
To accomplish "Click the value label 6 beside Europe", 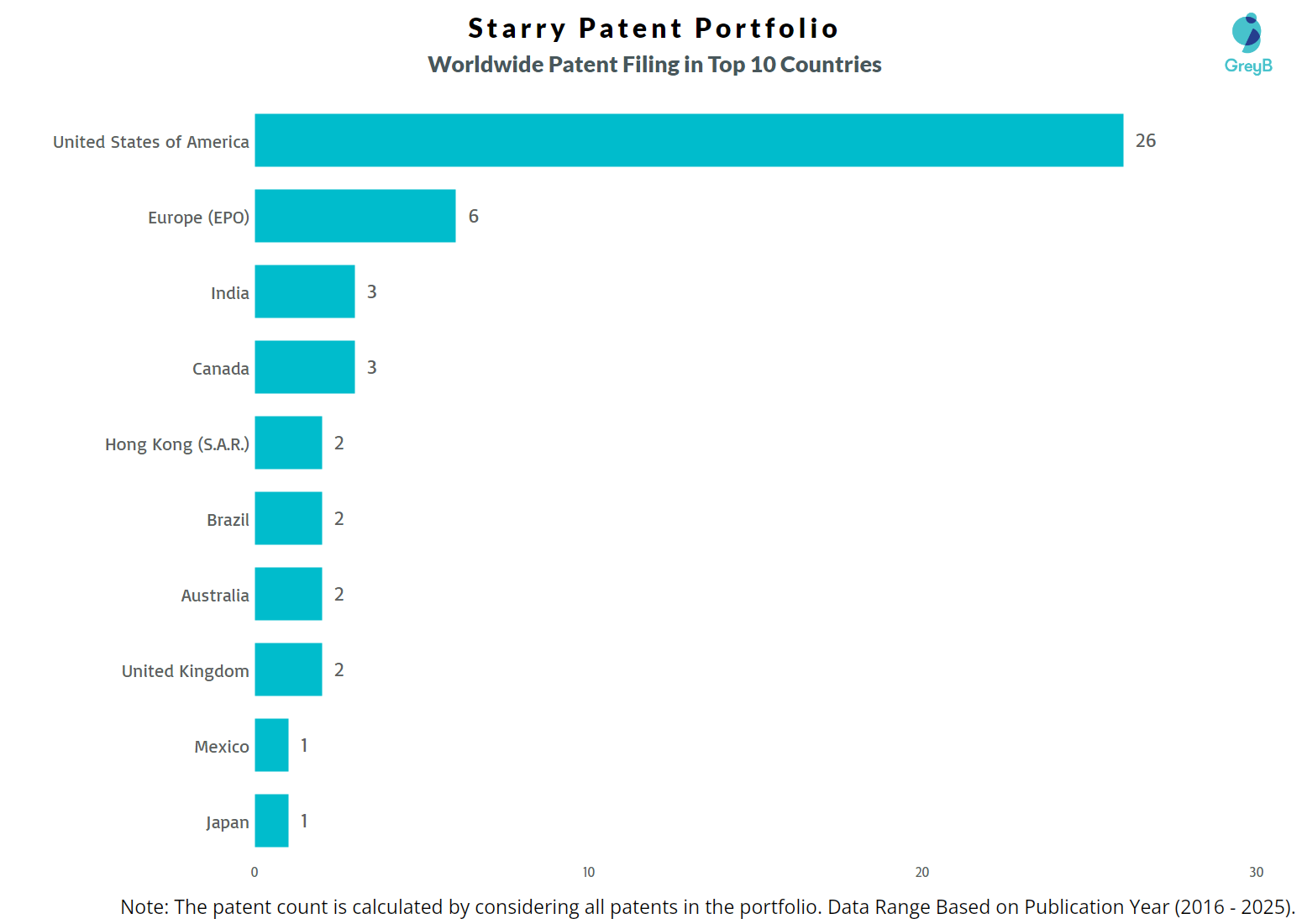I will pyautogui.click(x=474, y=217).
